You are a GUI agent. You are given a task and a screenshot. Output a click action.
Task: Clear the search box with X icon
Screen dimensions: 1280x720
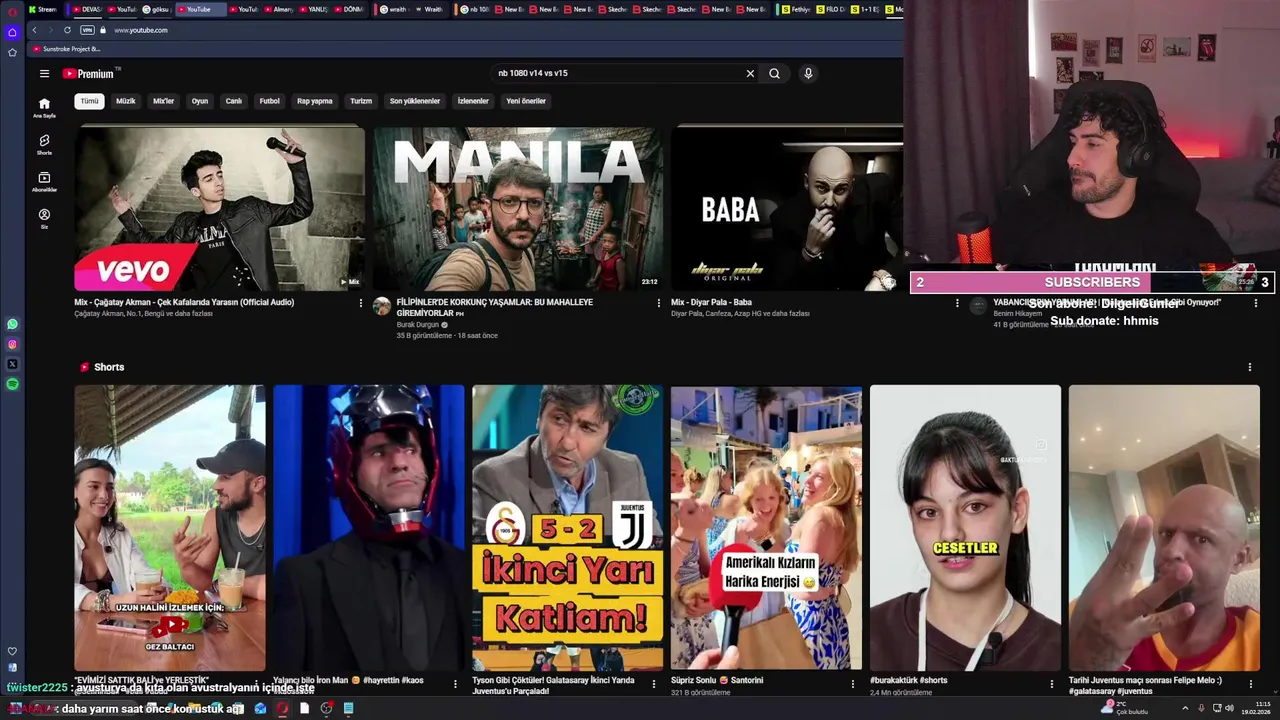pyautogui.click(x=750, y=73)
